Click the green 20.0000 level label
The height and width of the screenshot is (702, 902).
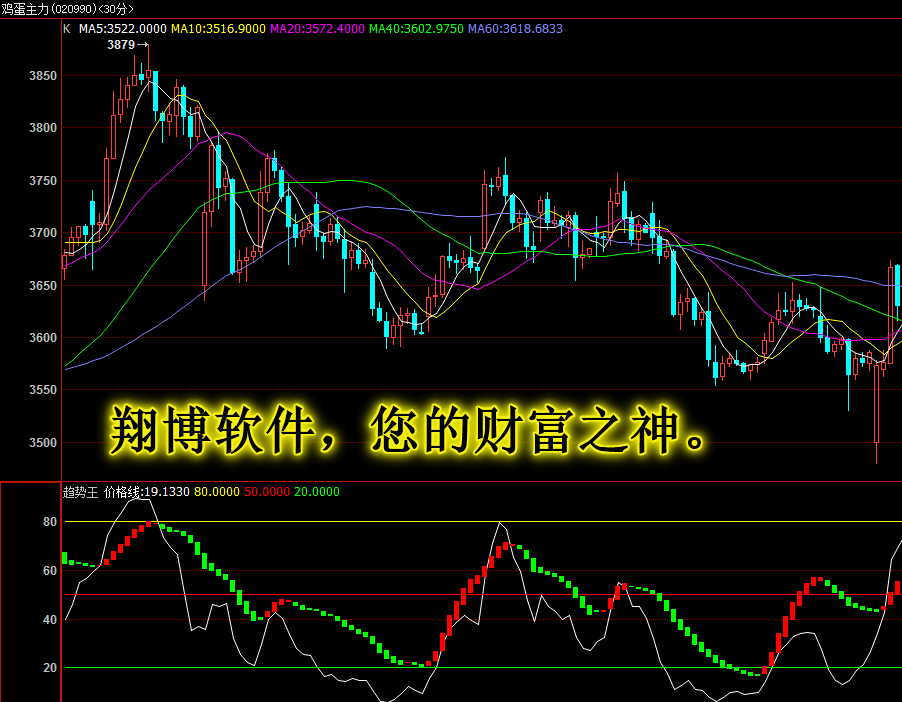pos(317,492)
